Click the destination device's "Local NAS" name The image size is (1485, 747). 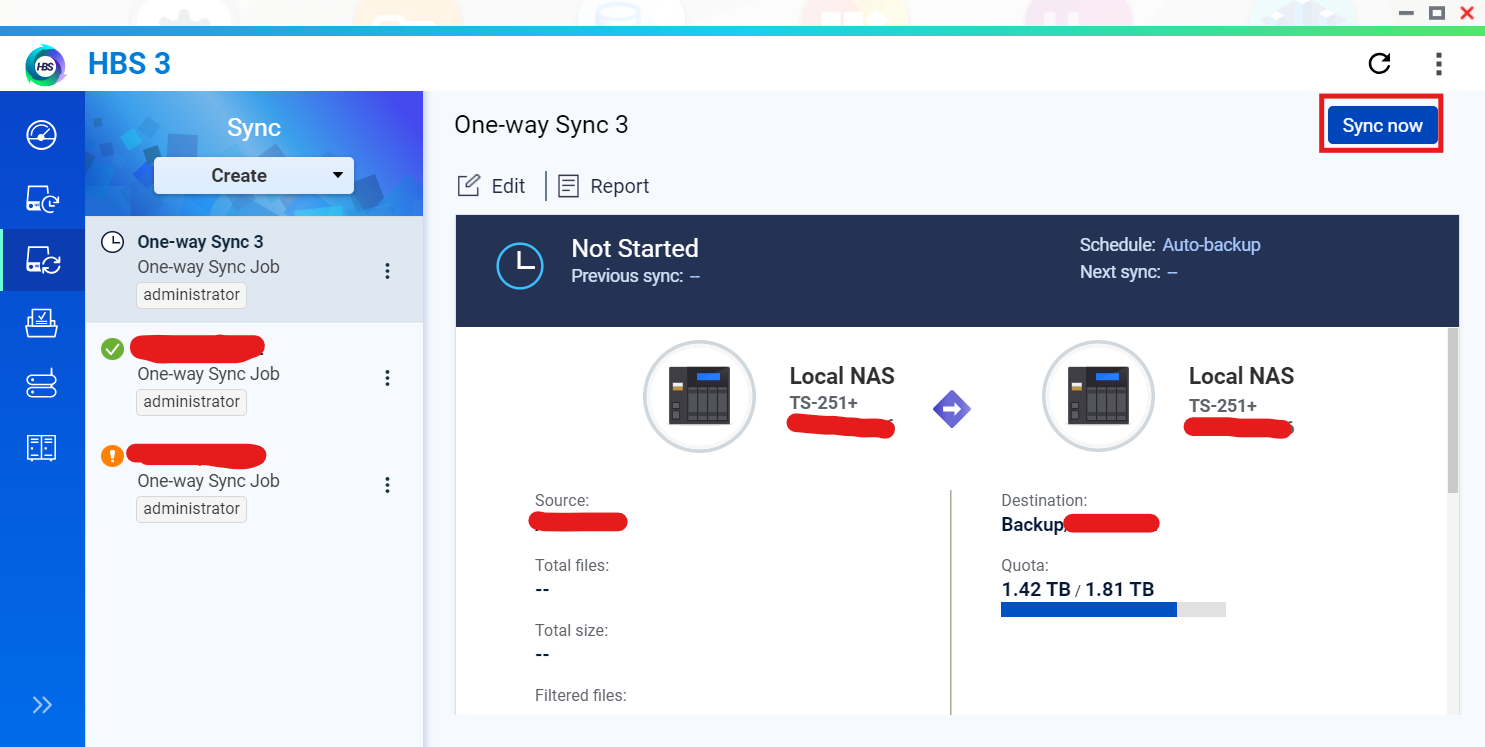[1241, 376]
